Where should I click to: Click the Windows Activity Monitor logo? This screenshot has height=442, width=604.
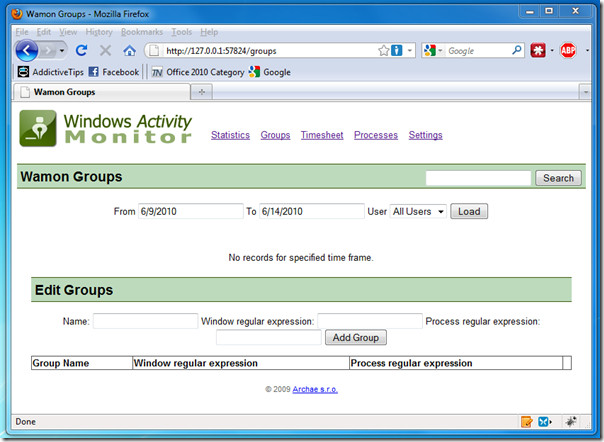[x=105, y=128]
